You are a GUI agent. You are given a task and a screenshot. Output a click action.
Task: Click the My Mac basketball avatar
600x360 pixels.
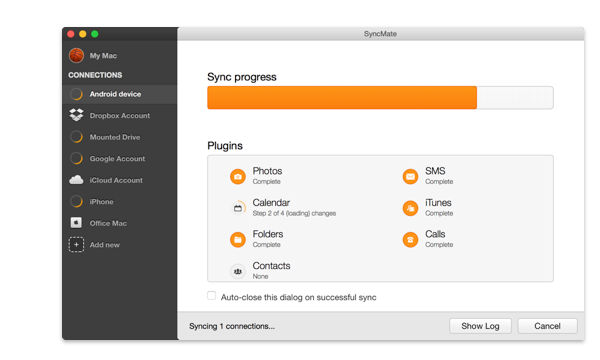(77, 55)
